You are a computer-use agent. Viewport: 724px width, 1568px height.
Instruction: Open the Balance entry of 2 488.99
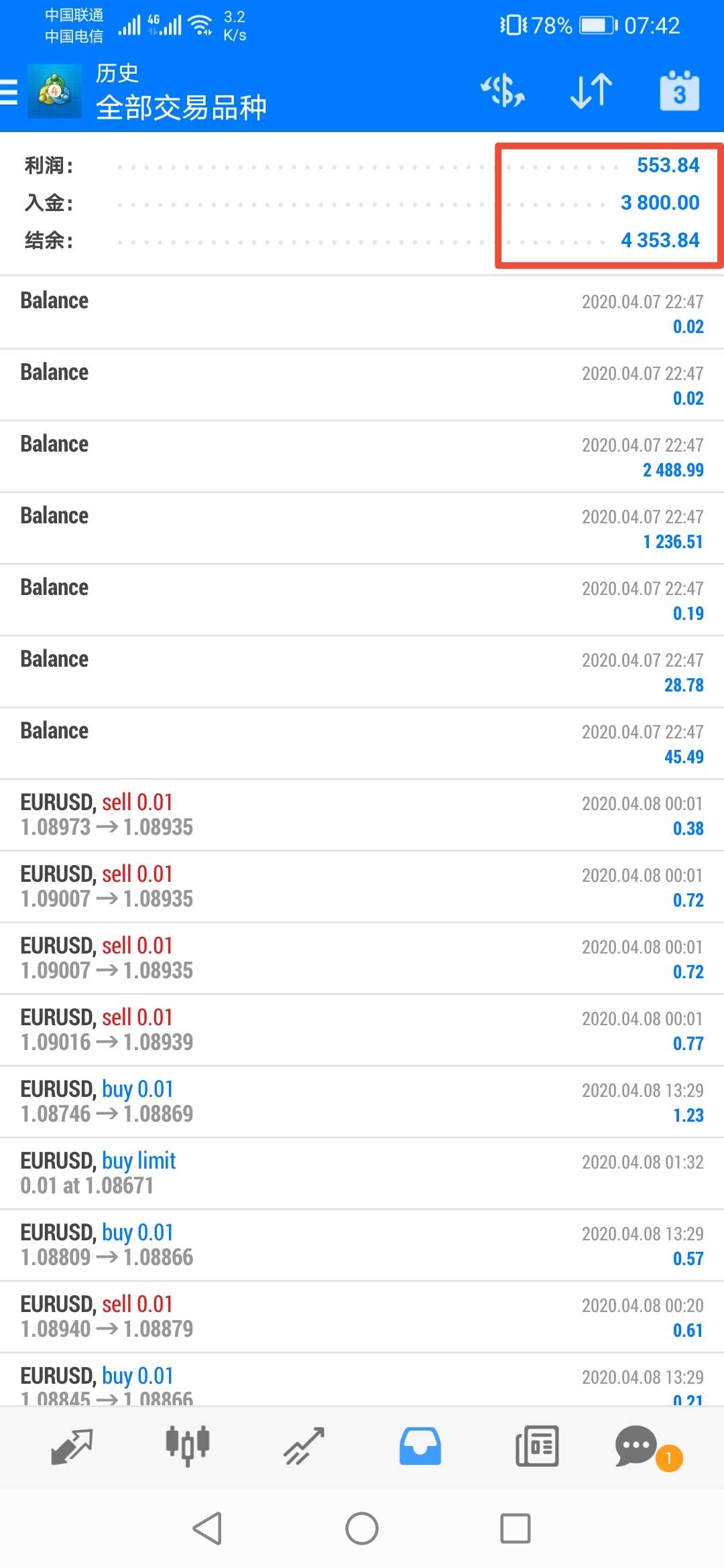tap(362, 456)
